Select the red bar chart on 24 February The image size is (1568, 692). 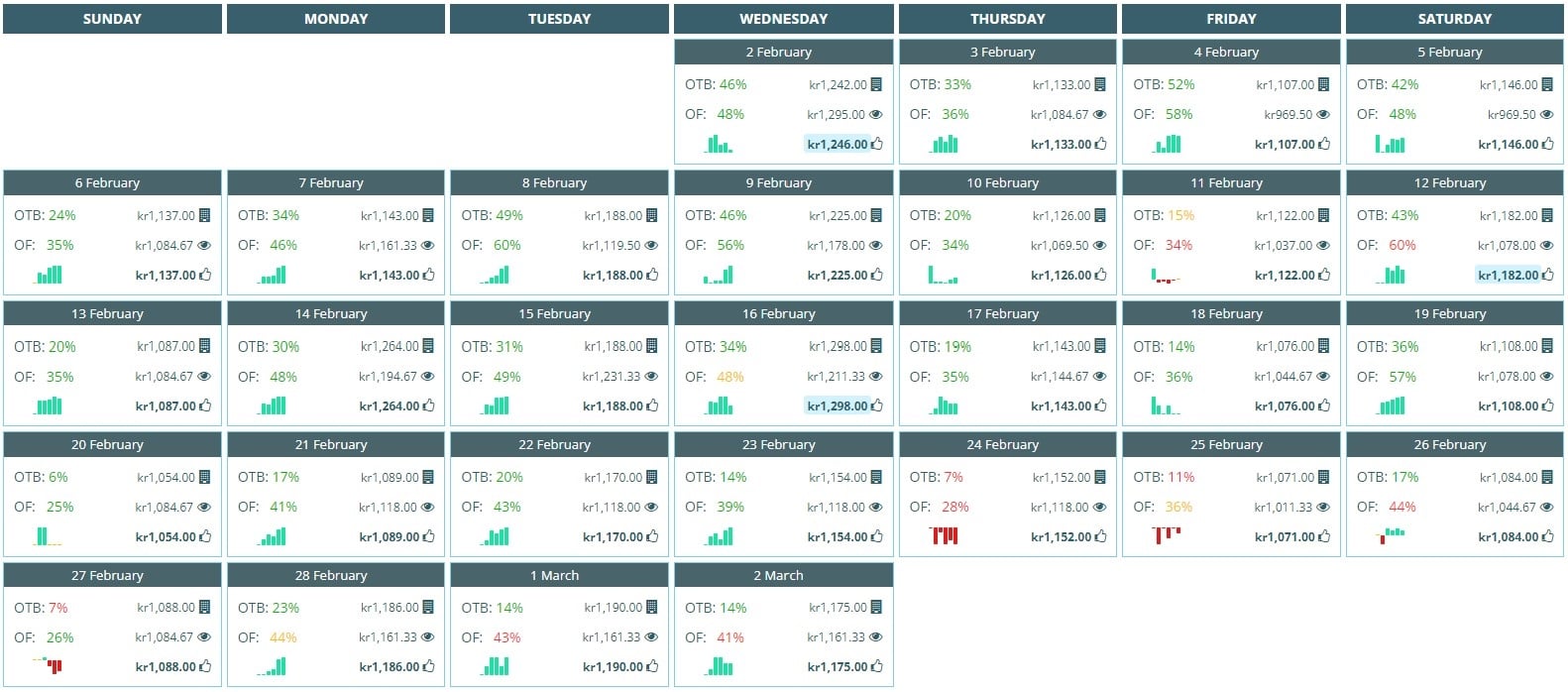pos(945,536)
